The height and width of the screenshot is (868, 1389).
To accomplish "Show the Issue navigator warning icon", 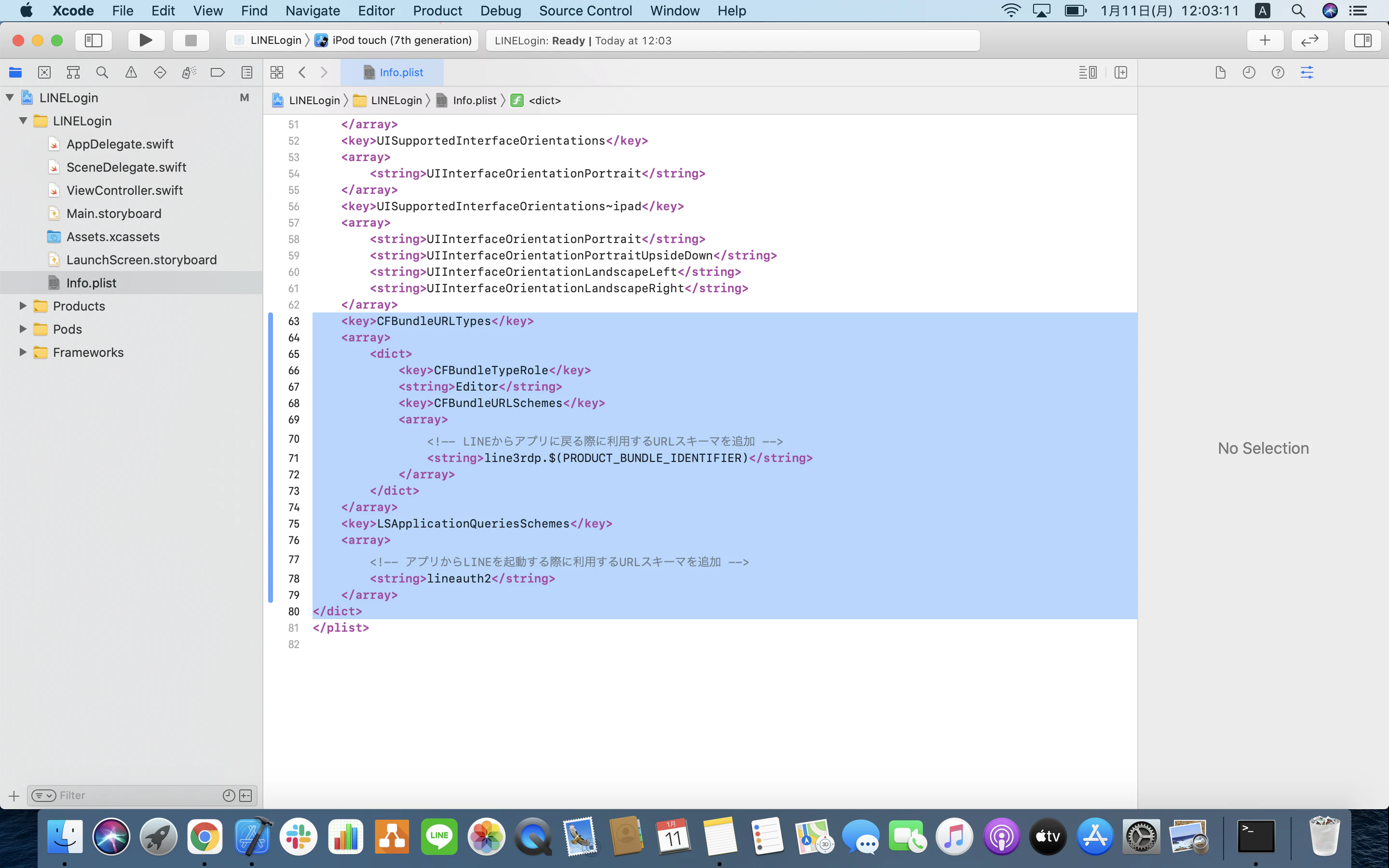I will [131, 72].
